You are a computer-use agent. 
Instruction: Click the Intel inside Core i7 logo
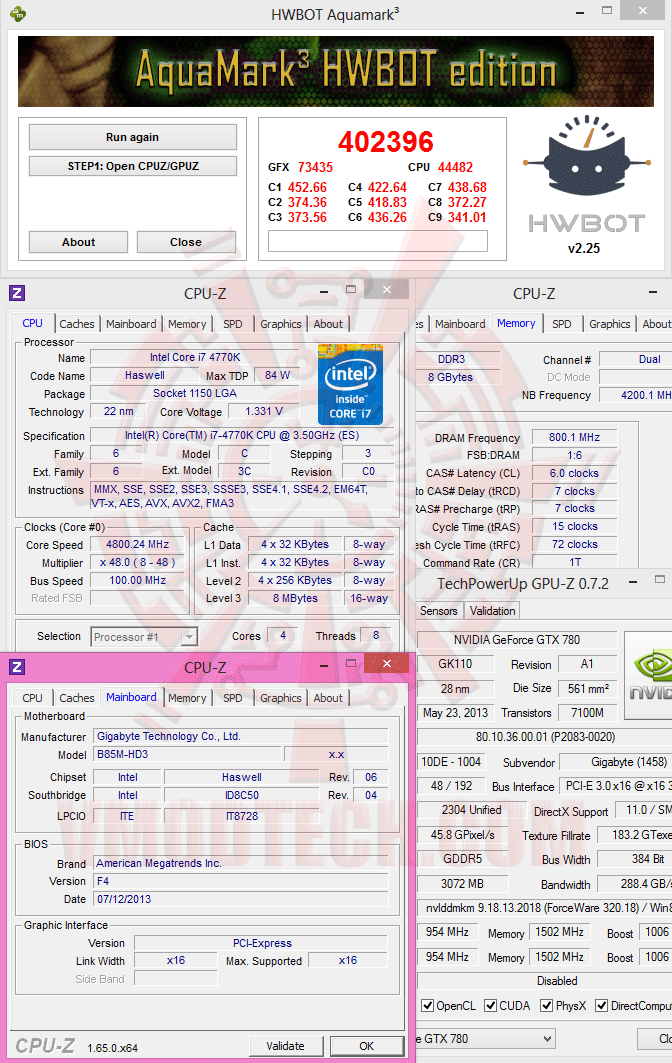pos(351,384)
